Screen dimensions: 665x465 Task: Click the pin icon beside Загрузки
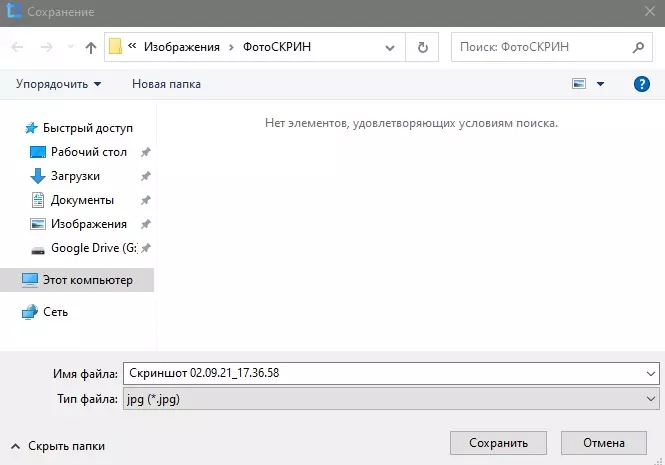[145, 176]
